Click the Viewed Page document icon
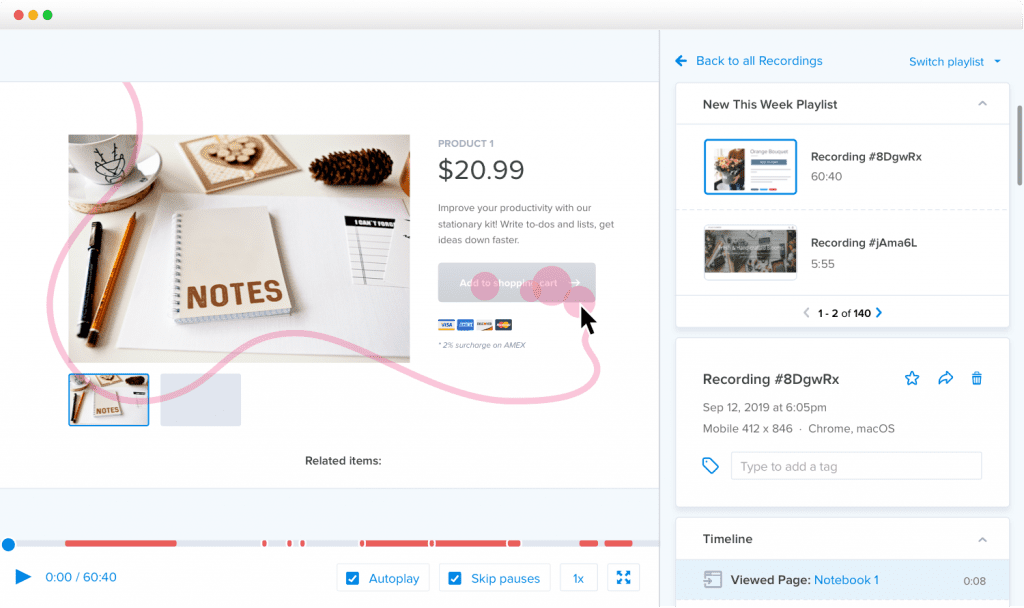The image size is (1024, 608). click(x=713, y=580)
